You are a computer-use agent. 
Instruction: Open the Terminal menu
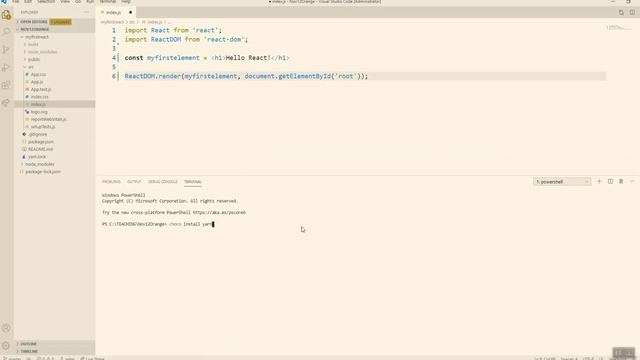coord(108,2)
